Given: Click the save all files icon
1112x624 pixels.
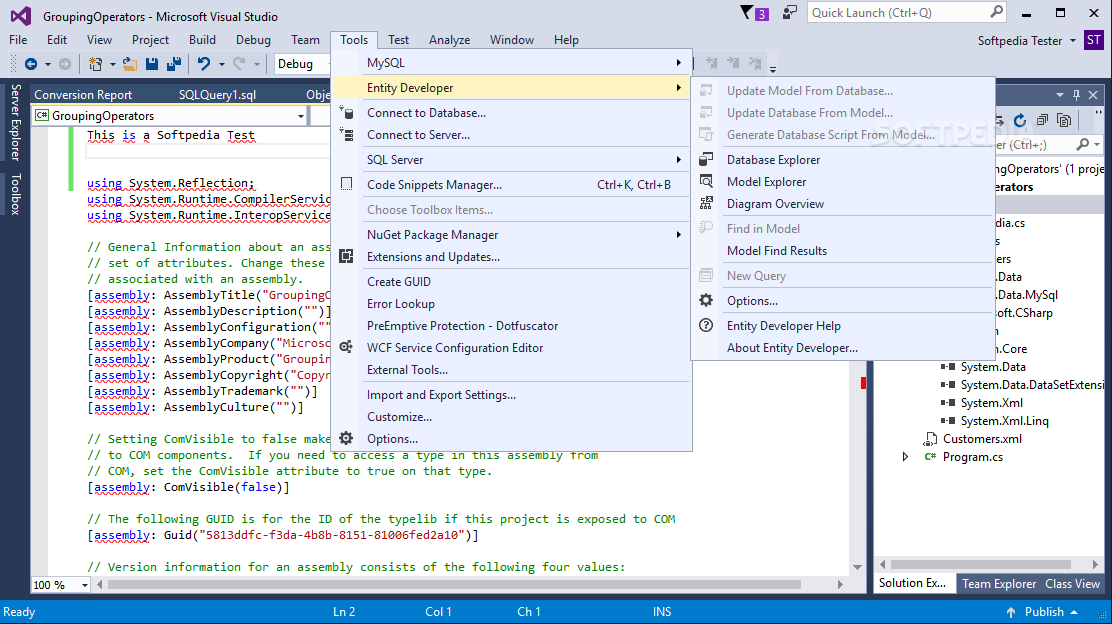Looking at the screenshot, I should coord(174,64).
